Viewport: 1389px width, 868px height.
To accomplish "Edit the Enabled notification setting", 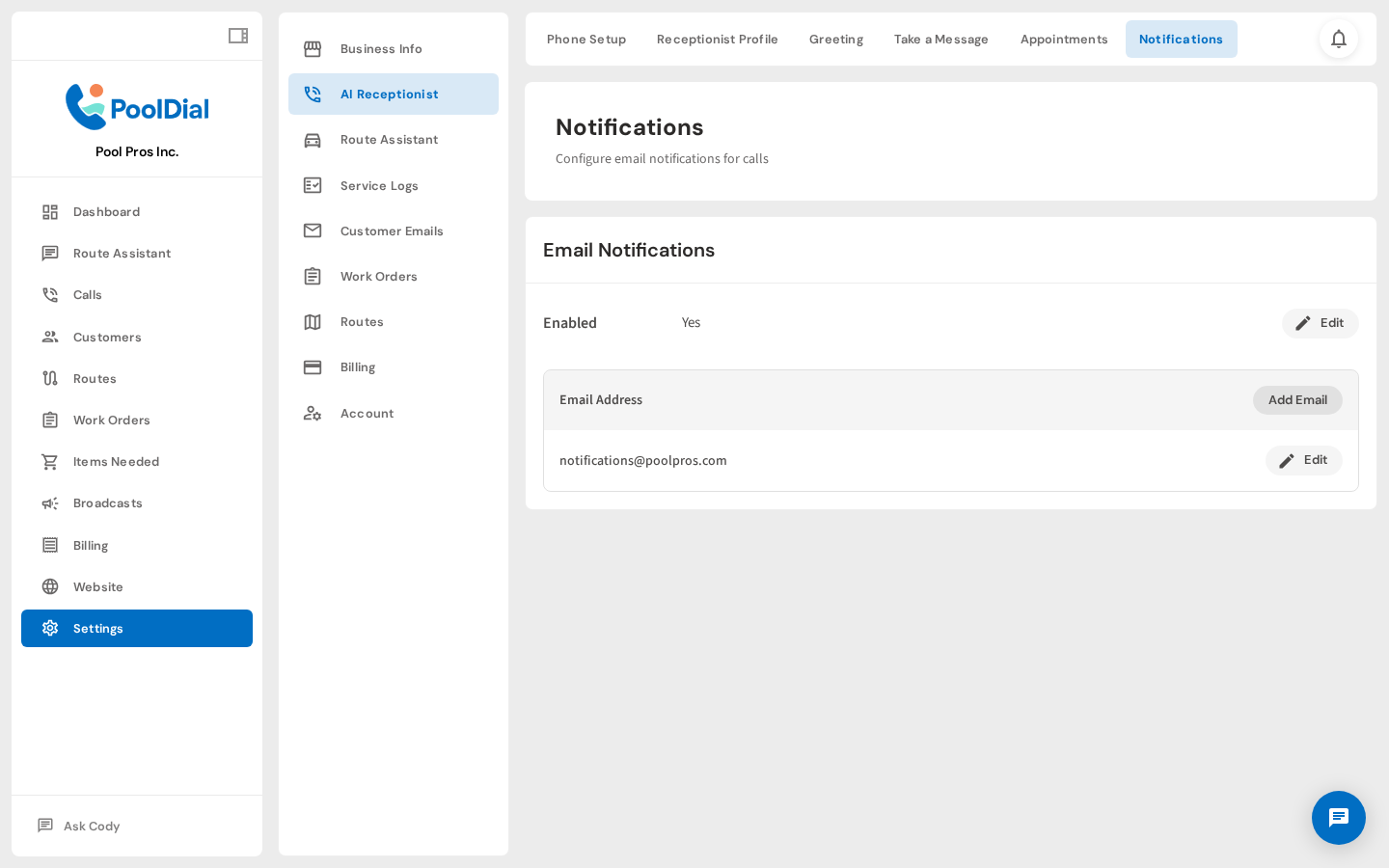I will [x=1320, y=323].
